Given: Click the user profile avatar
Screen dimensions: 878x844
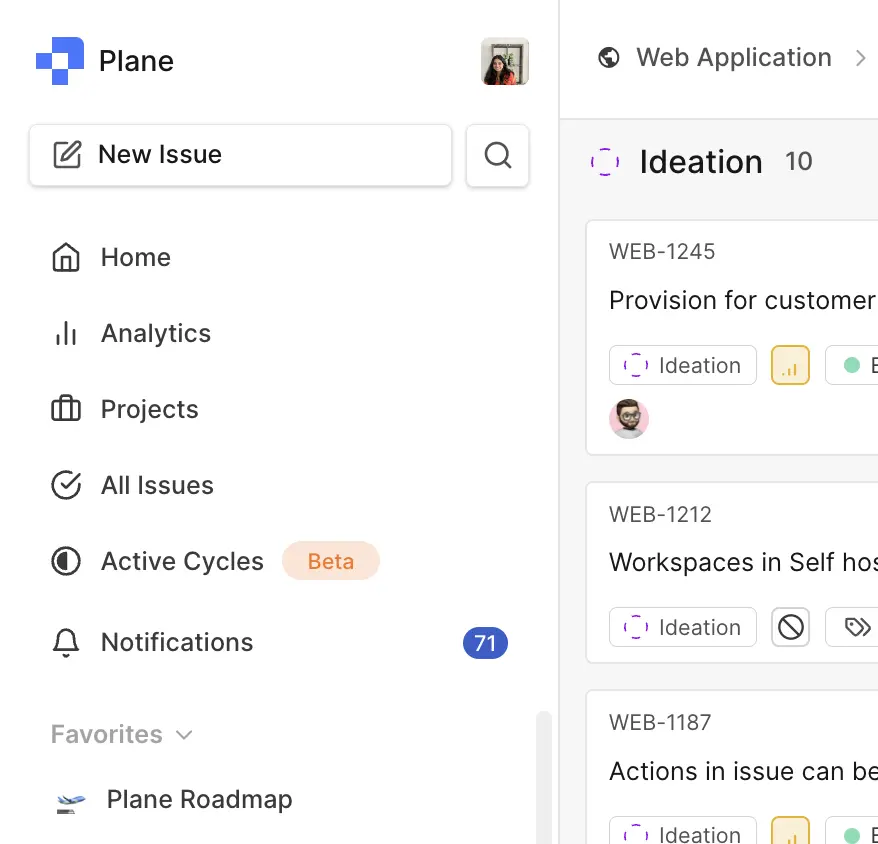Looking at the screenshot, I should coord(504,61).
